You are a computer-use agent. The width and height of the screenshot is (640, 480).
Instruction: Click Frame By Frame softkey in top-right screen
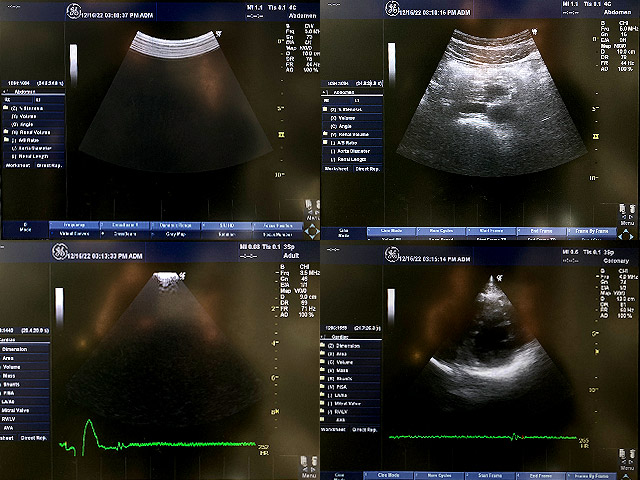[x=591, y=231]
